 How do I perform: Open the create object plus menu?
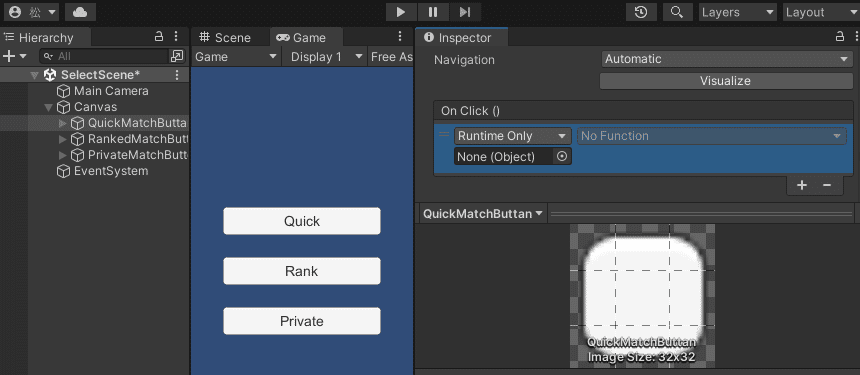(14, 56)
